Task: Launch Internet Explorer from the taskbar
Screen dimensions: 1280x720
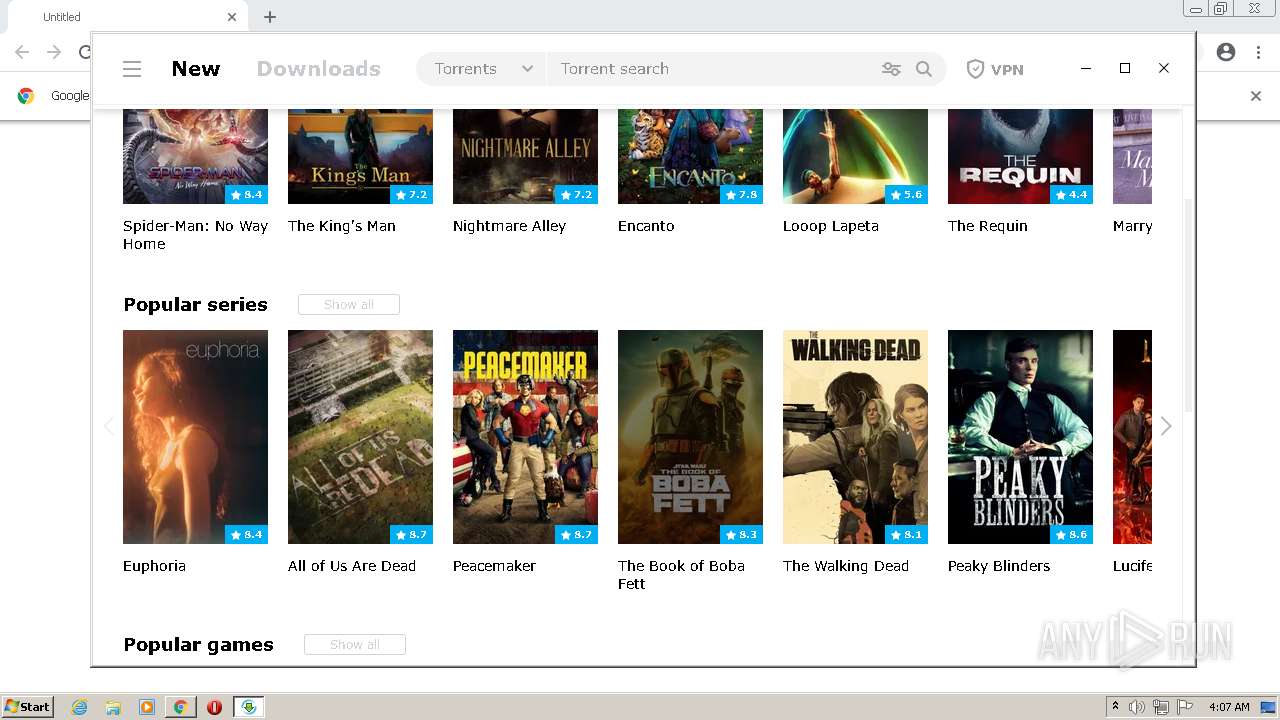Action: (x=79, y=707)
